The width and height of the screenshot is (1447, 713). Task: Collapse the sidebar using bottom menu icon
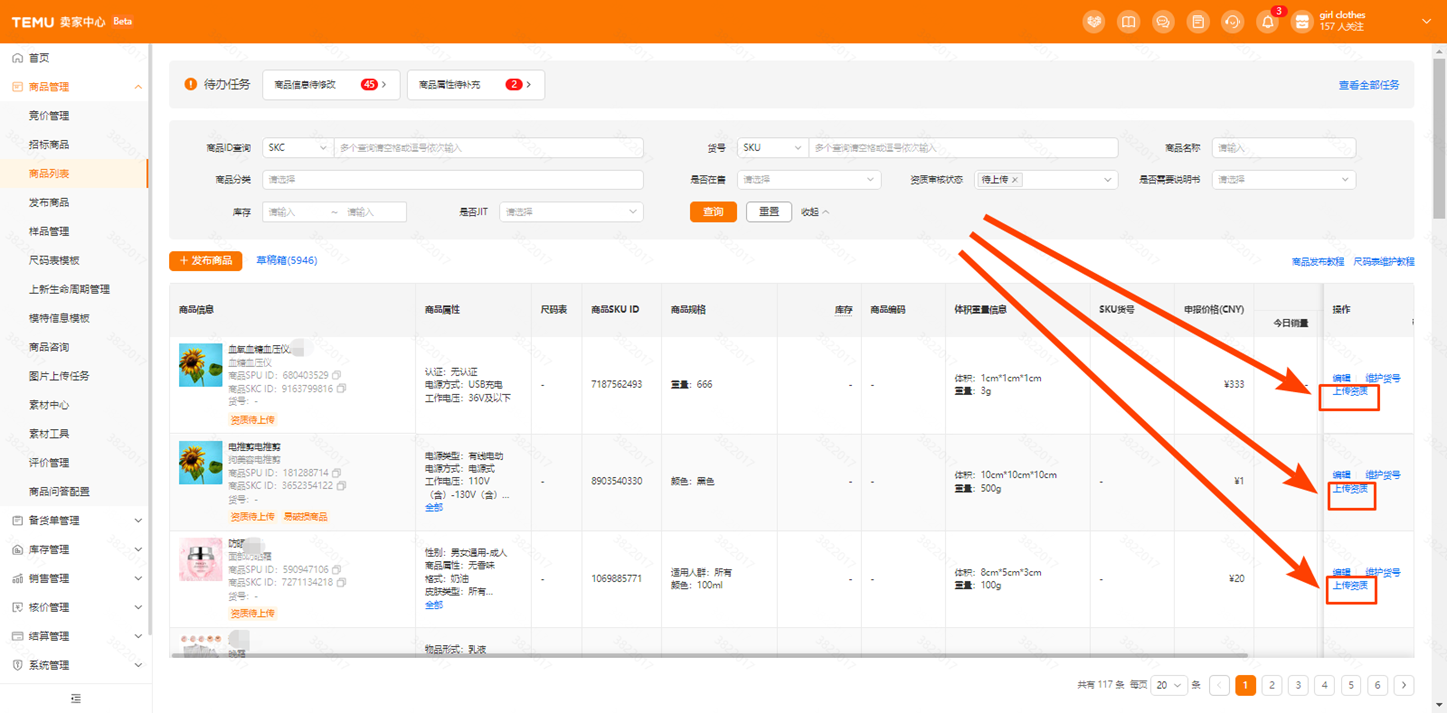coord(75,699)
